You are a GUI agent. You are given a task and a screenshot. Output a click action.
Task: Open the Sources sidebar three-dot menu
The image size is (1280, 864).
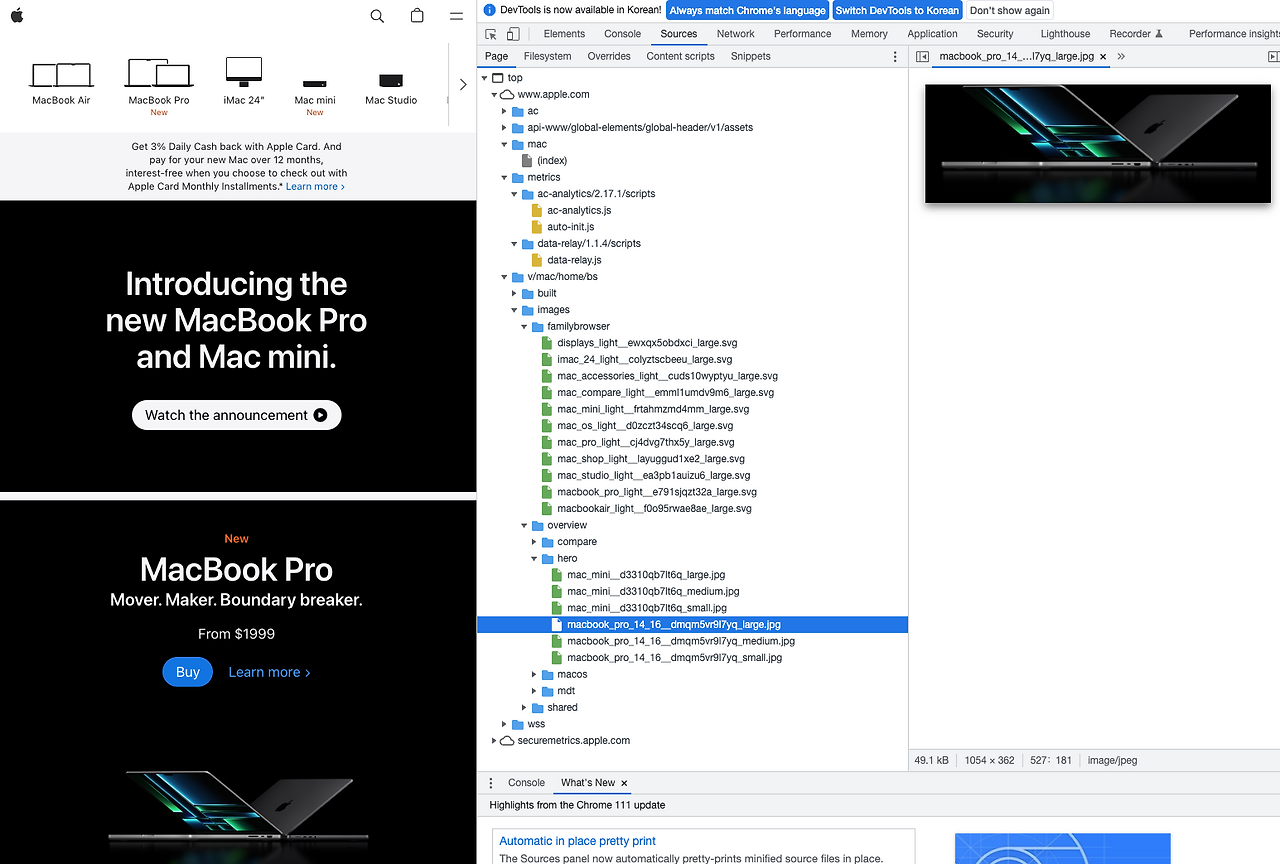[x=895, y=57]
